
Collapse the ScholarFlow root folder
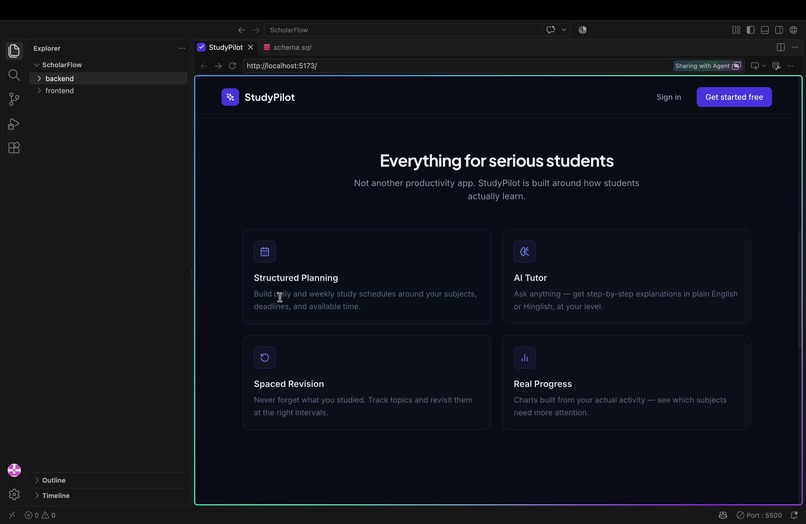pyautogui.click(x=108, y=65)
